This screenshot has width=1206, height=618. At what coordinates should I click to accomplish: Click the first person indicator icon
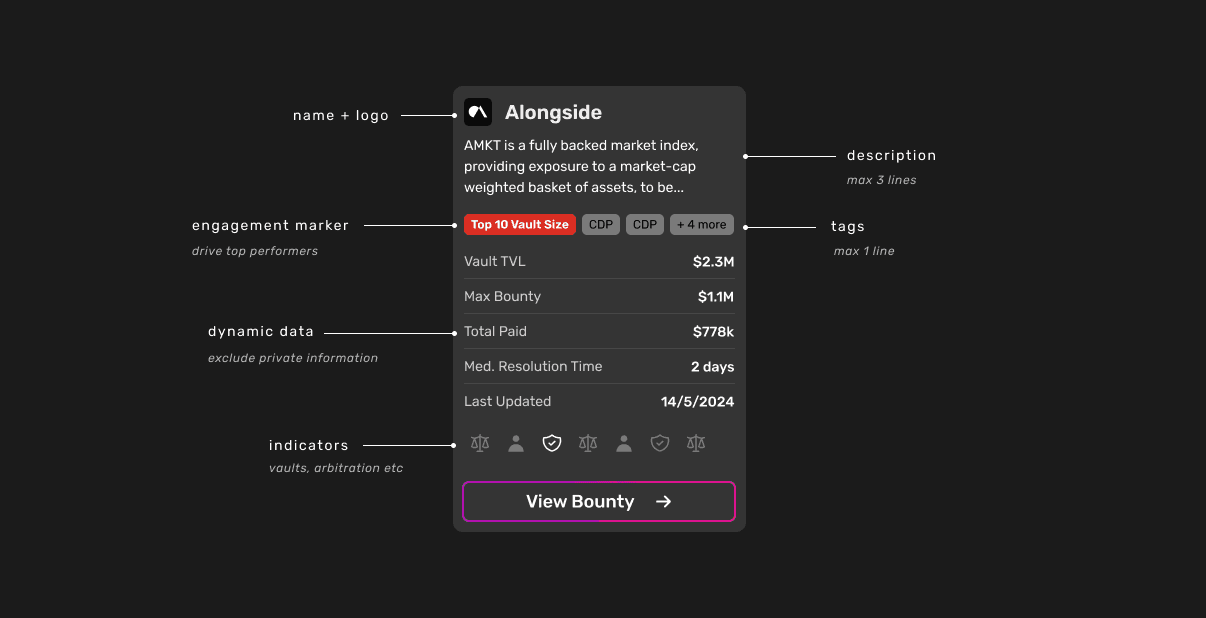[516, 443]
